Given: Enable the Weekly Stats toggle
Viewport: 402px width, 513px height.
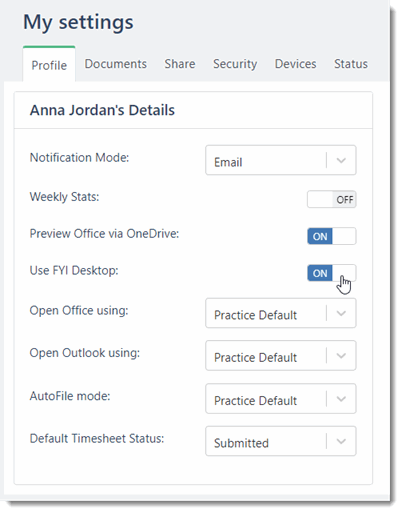Looking at the screenshot, I should (x=332, y=199).
